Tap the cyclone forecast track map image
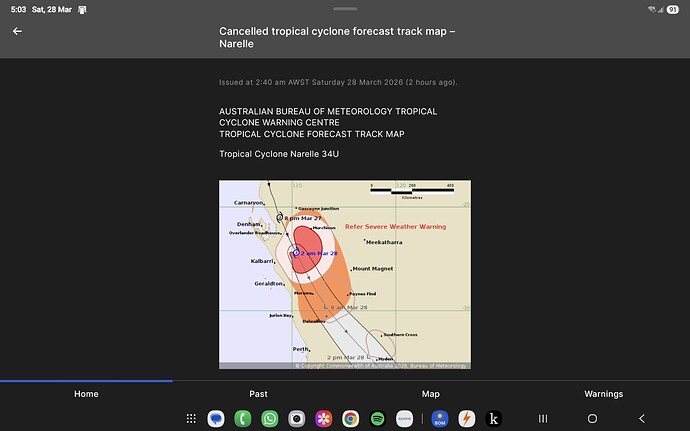This screenshot has width=690, height=431. pos(345,274)
